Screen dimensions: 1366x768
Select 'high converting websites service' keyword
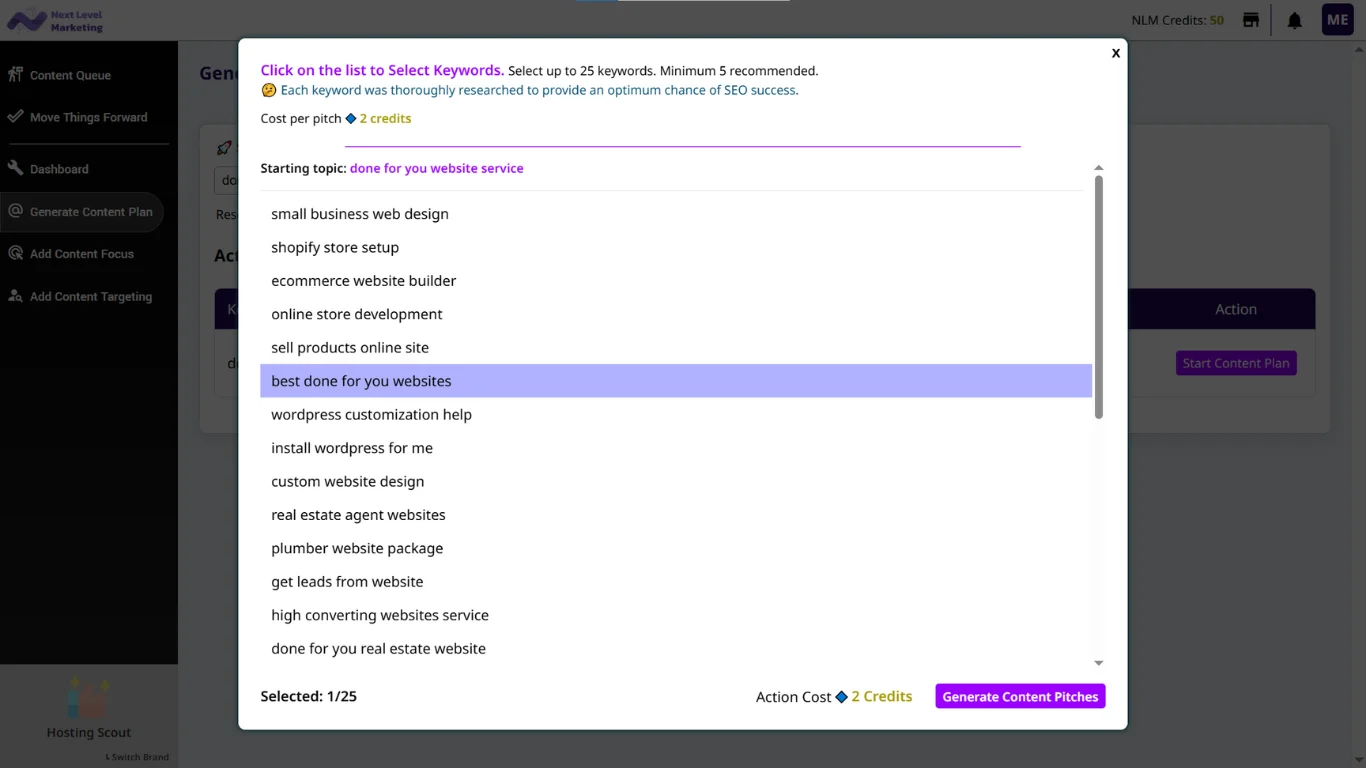(380, 616)
